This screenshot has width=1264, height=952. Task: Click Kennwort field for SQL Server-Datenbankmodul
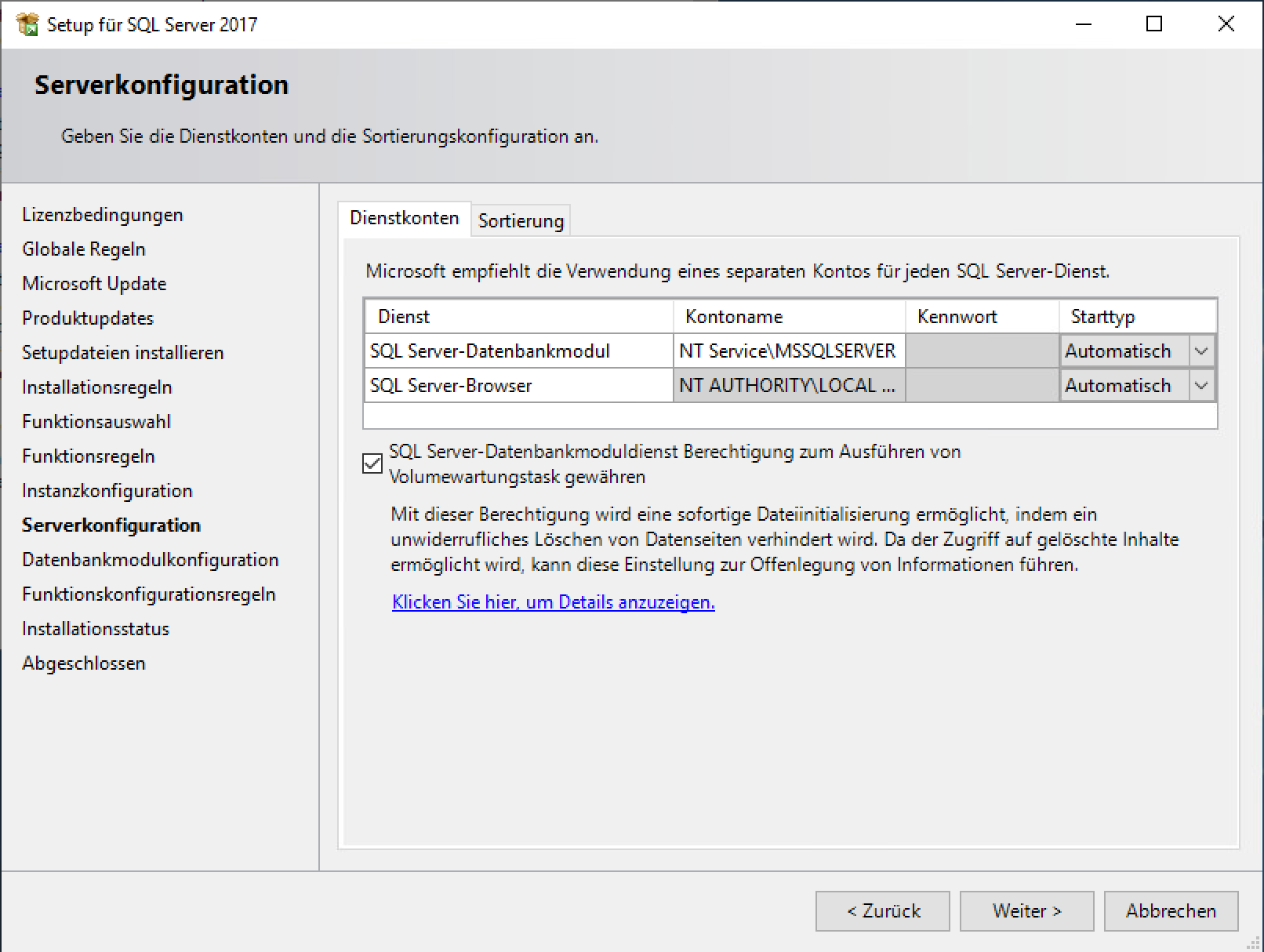[982, 351]
